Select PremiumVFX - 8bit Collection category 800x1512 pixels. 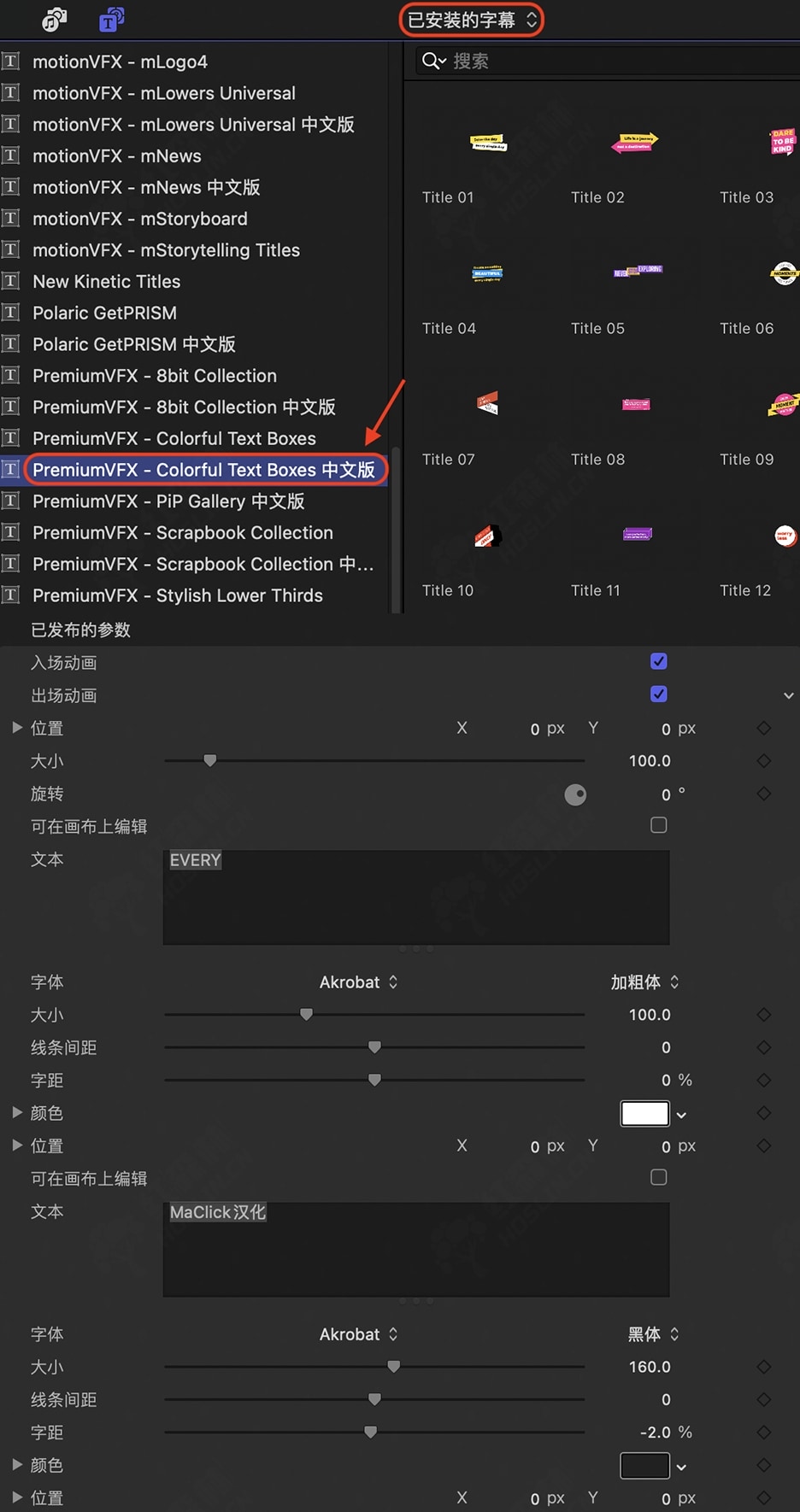point(155,376)
